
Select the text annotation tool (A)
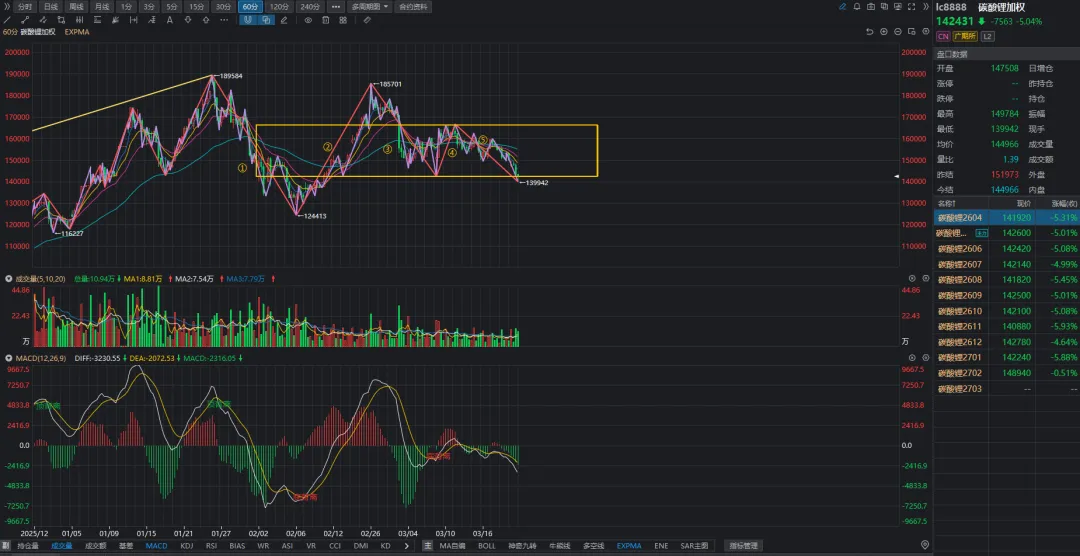coord(169,20)
